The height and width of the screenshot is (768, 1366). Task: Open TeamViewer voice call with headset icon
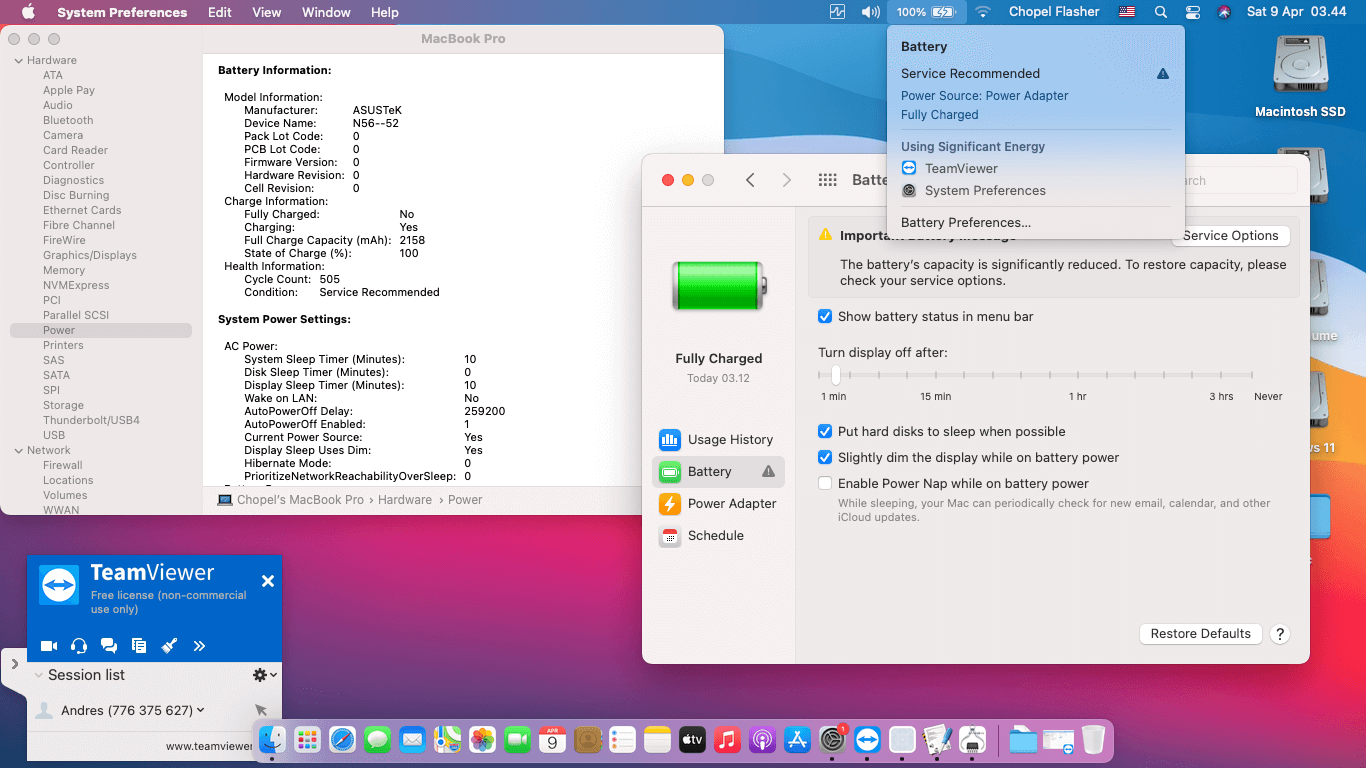[78, 646]
